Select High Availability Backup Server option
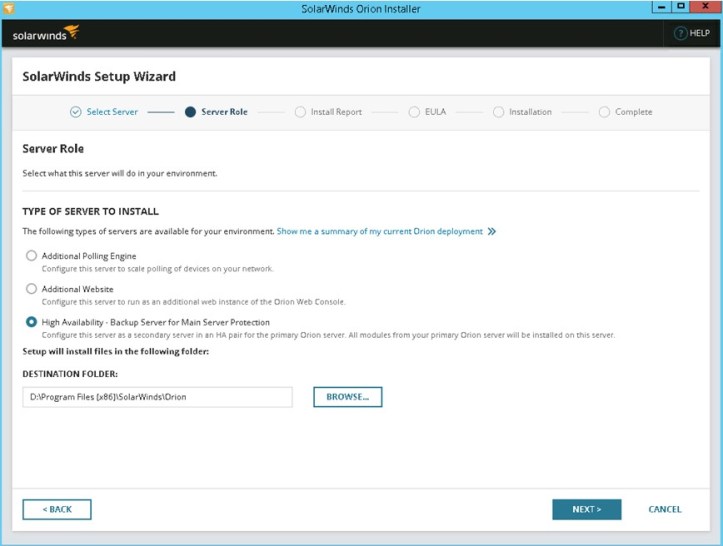This screenshot has width=723, height=546. coord(32,322)
